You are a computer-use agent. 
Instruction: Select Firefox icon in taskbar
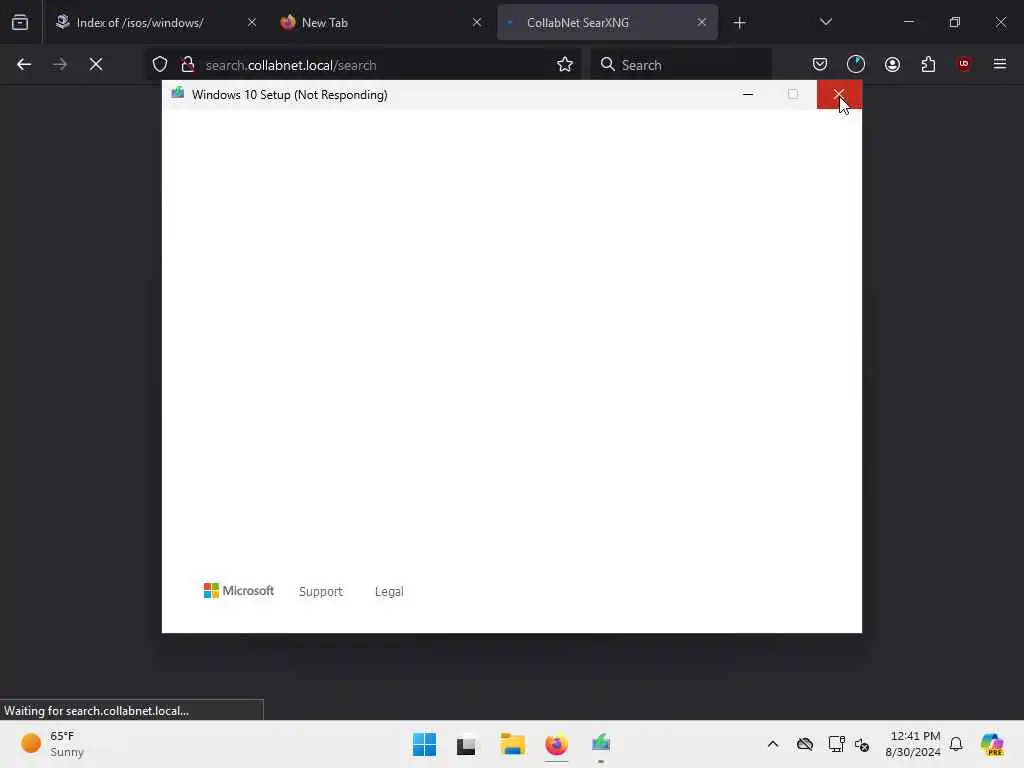point(556,744)
